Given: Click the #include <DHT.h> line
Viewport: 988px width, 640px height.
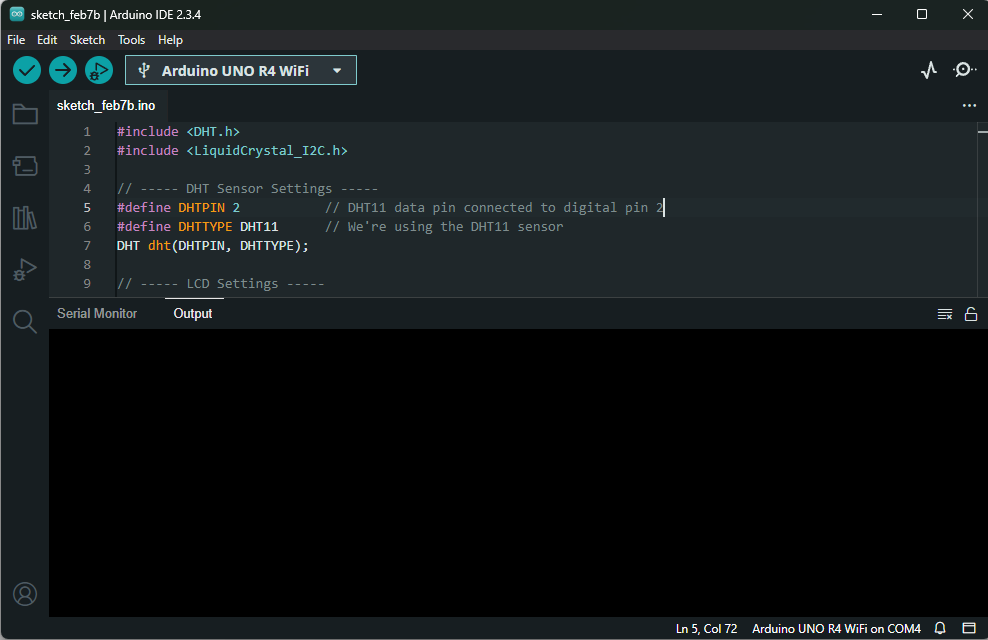Looking at the screenshot, I should (178, 132).
